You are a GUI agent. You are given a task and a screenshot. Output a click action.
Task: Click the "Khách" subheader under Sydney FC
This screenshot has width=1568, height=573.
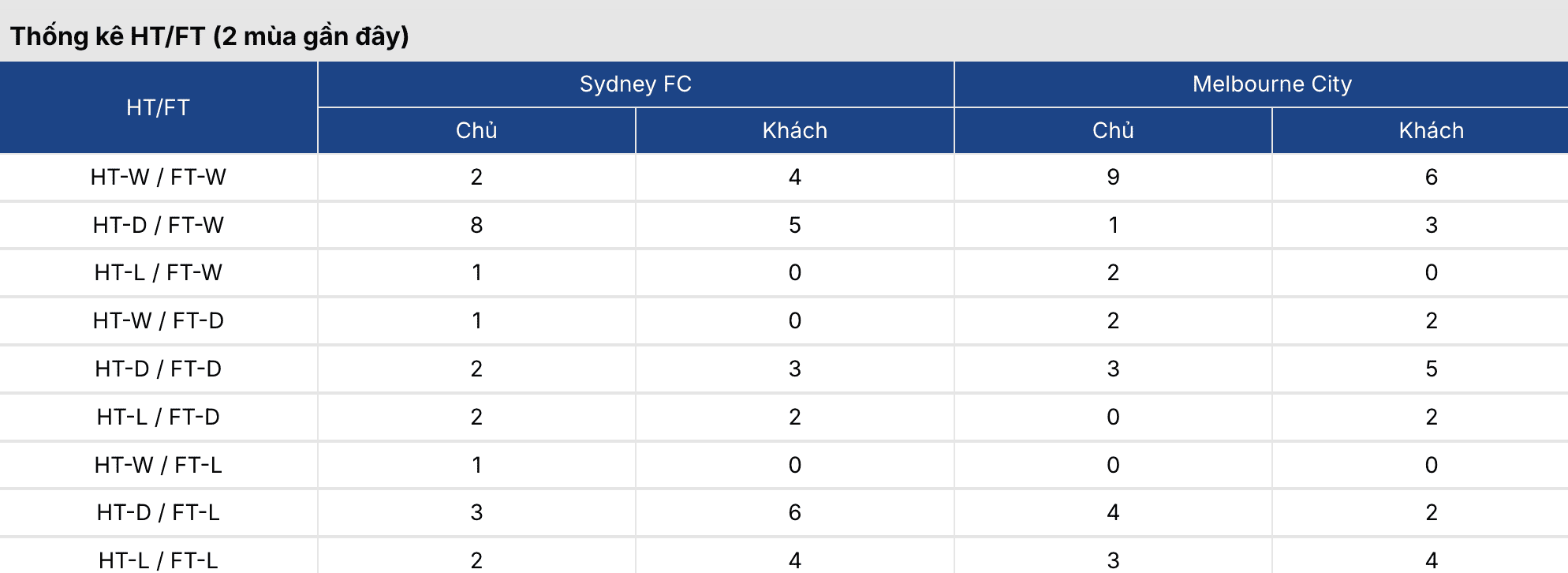(794, 130)
